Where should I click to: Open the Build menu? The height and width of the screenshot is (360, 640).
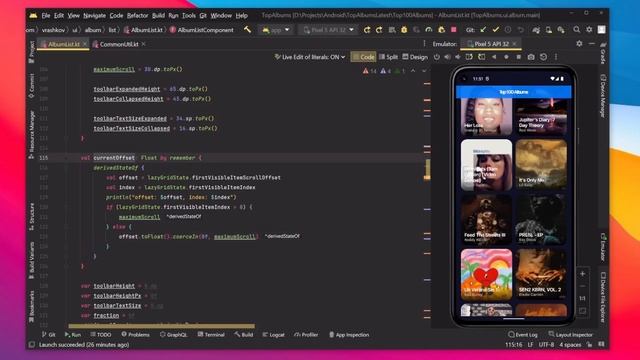click(158, 16)
